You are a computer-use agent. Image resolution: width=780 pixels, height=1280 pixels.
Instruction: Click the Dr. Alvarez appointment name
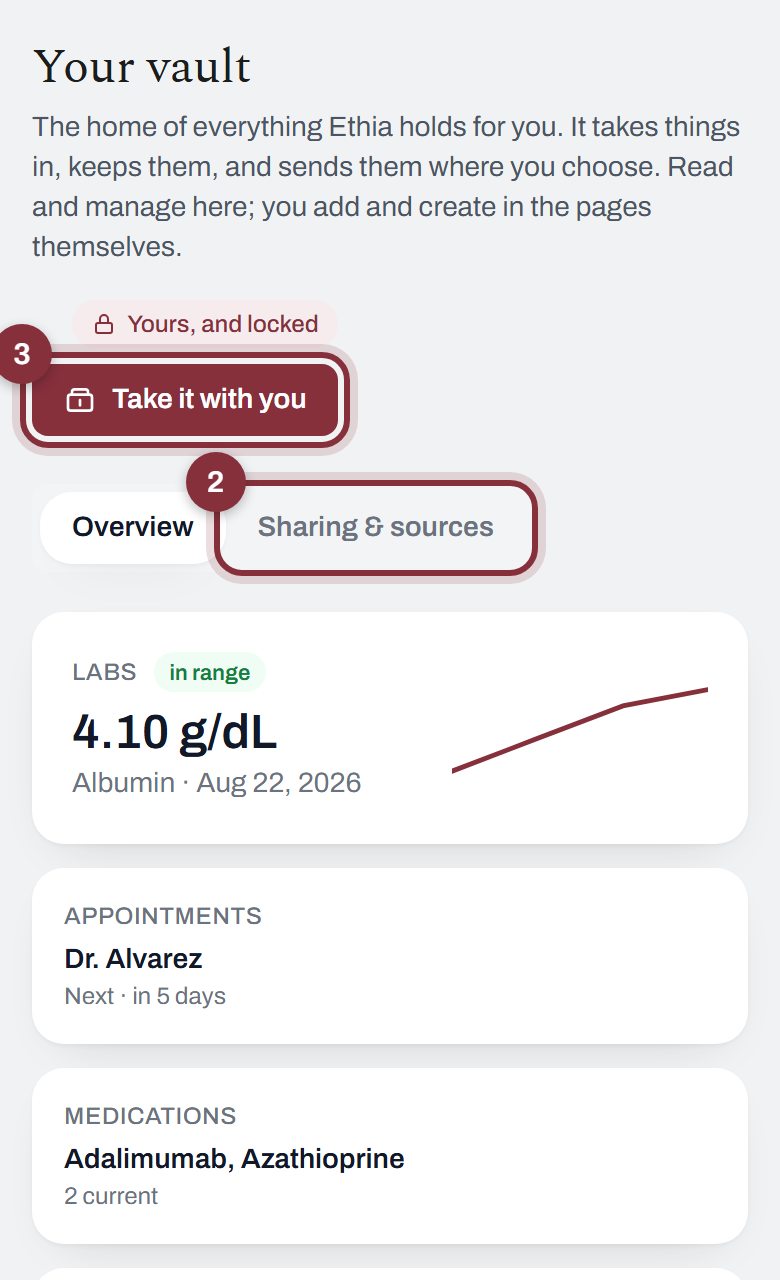click(x=134, y=959)
